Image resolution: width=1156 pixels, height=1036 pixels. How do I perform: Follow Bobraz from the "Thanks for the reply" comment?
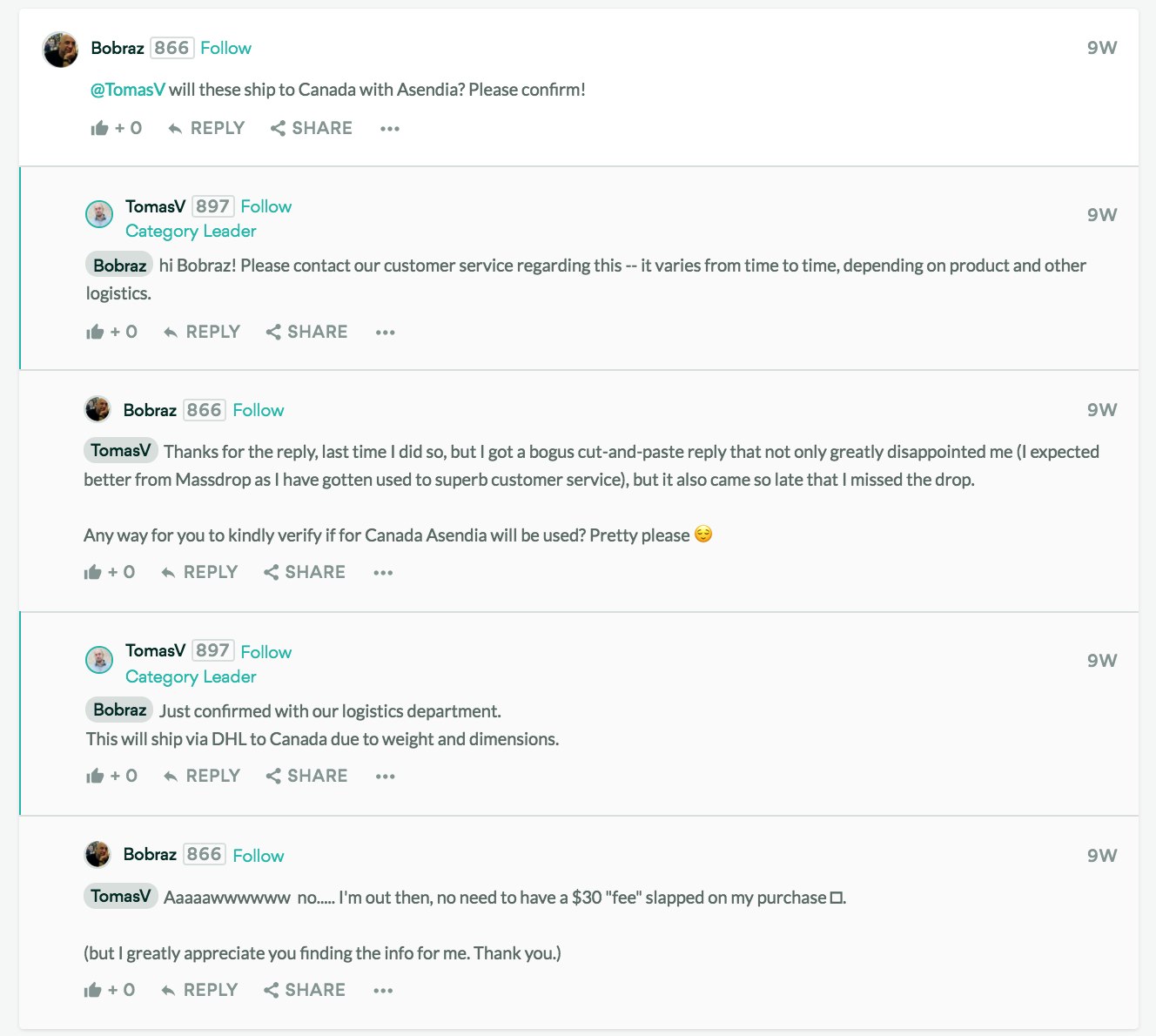(259, 411)
